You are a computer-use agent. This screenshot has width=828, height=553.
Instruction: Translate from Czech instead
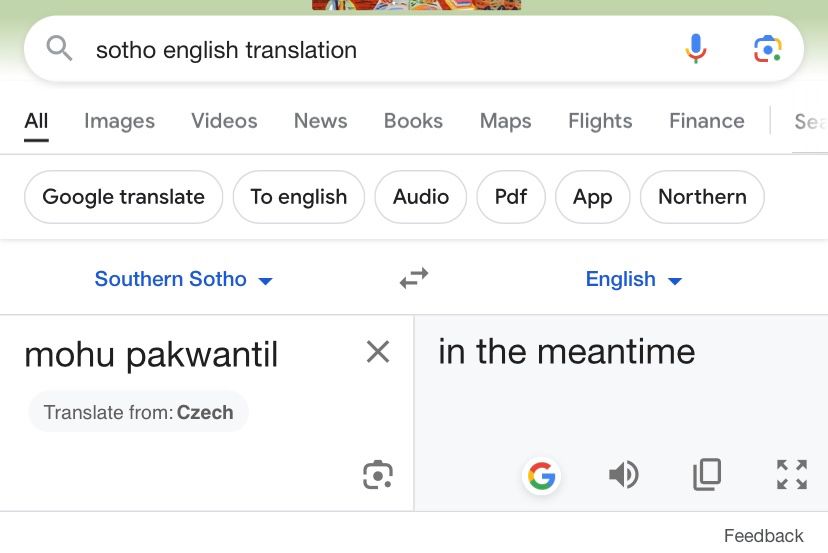(x=138, y=412)
